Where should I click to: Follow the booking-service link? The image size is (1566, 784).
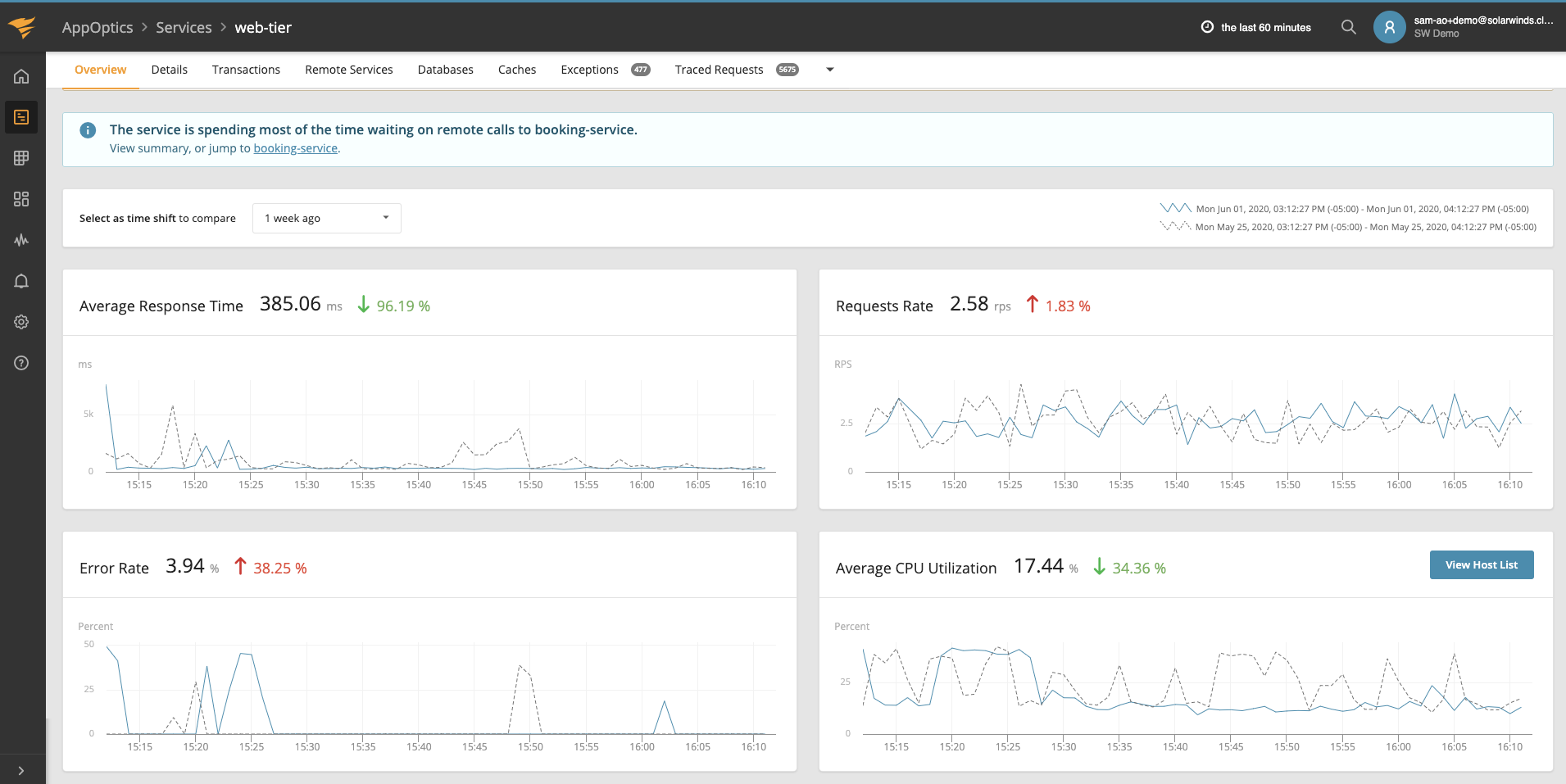pyautogui.click(x=295, y=148)
